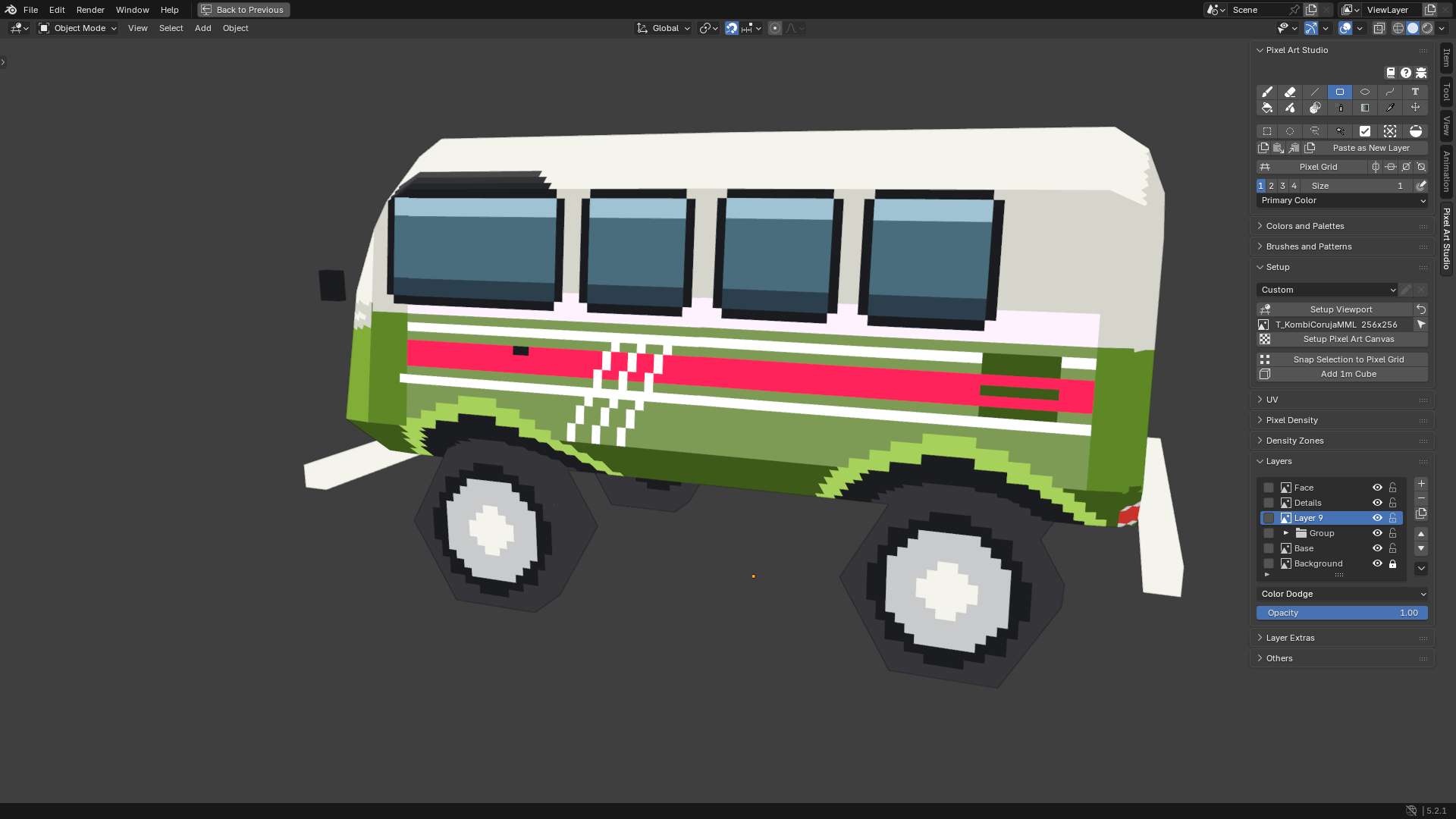Open the File menu
The height and width of the screenshot is (819, 1456).
30,10
